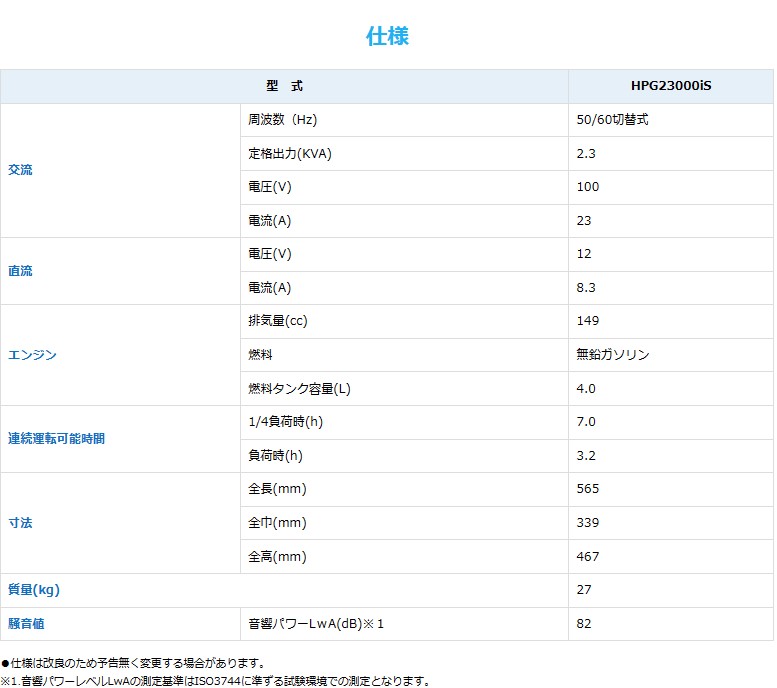This screenshot has height=688, width=777.
Task: Click the 全巾(mm) label
Action: tap(278, 522)
